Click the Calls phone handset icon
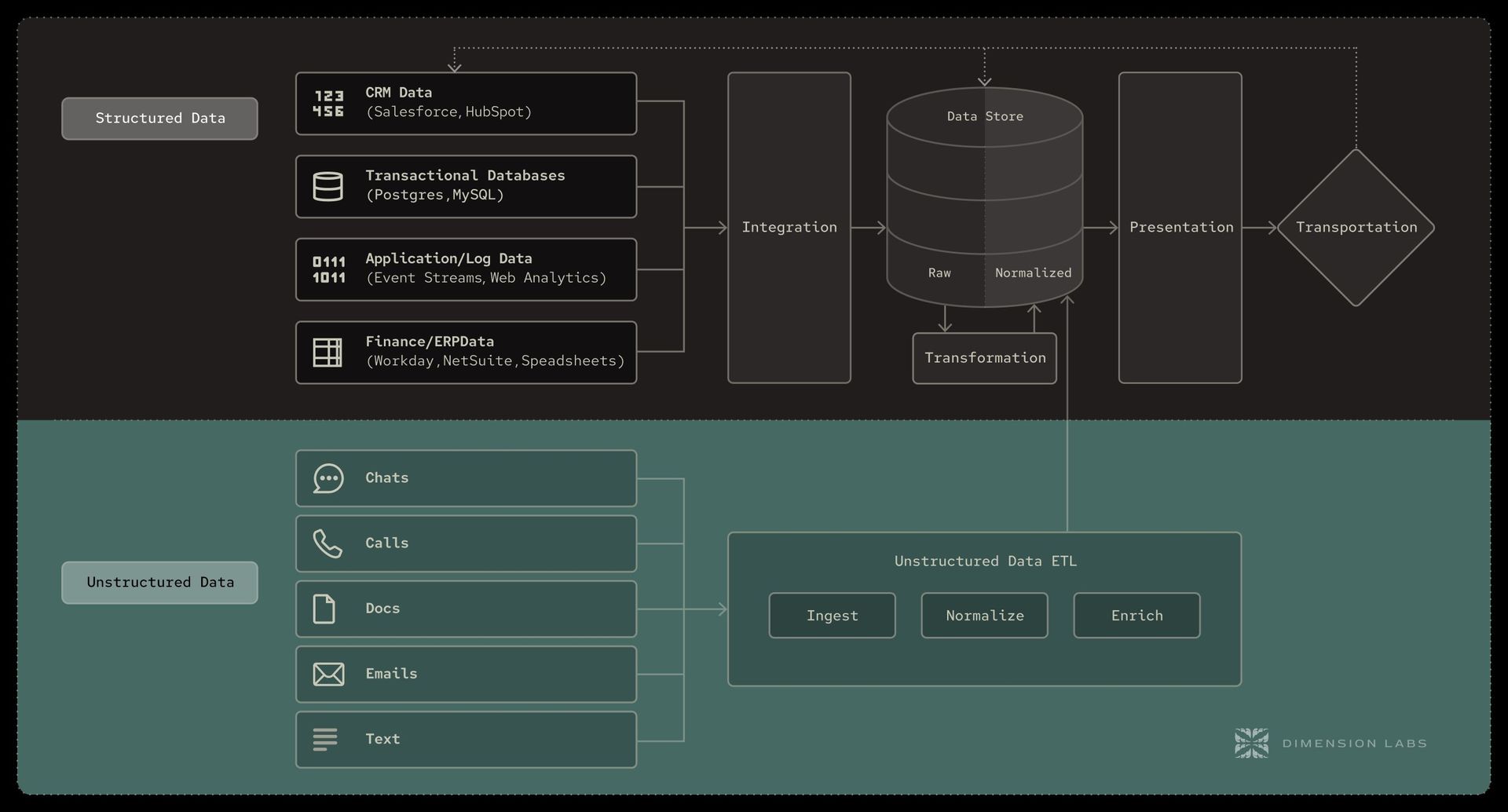The width and height of the screenshot is (1508, 812). [x=328, y=543]
